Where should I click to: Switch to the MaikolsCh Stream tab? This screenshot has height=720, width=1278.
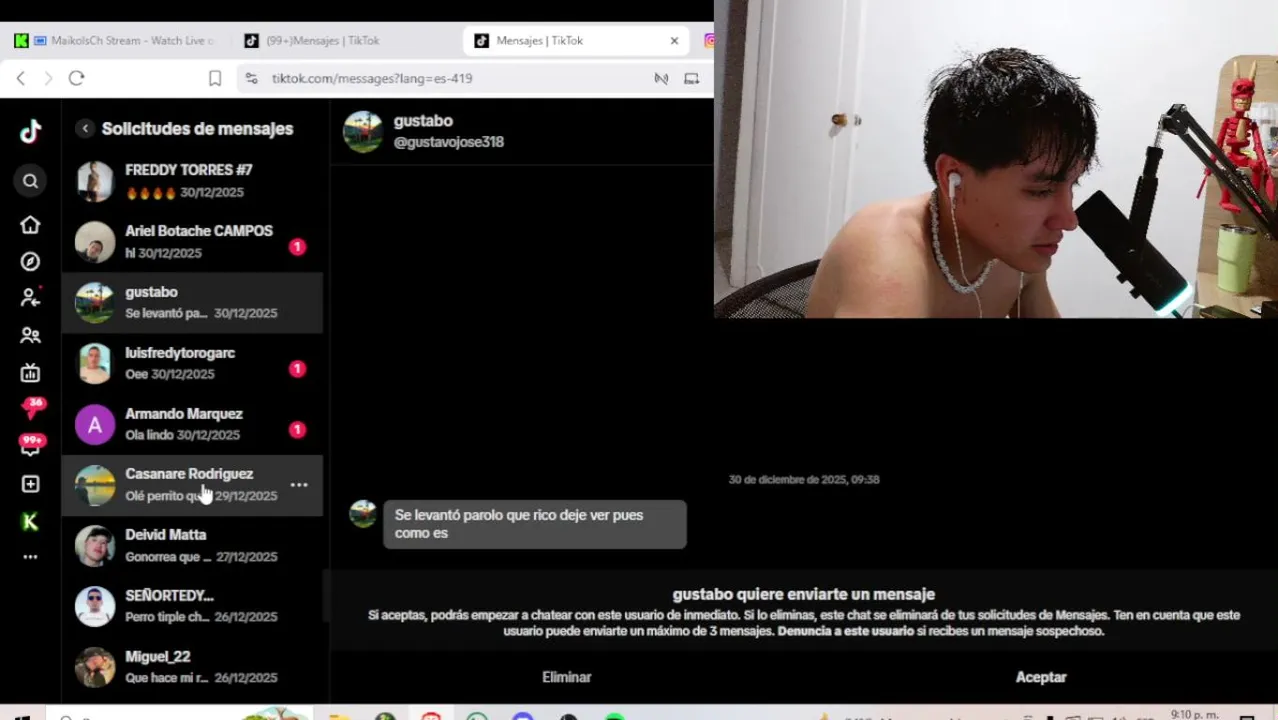[115, 40]
